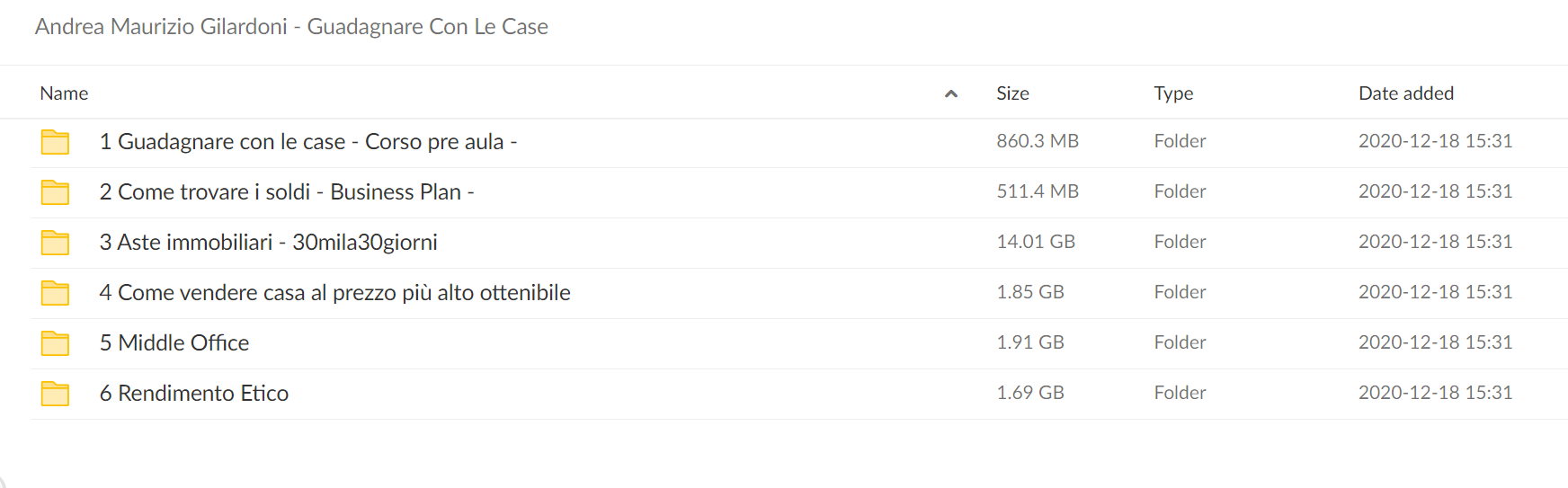Viewport: 1568px width, 488px height.
Task: Open 2 Come trovare i soldi folder
Action: [287, 192]
